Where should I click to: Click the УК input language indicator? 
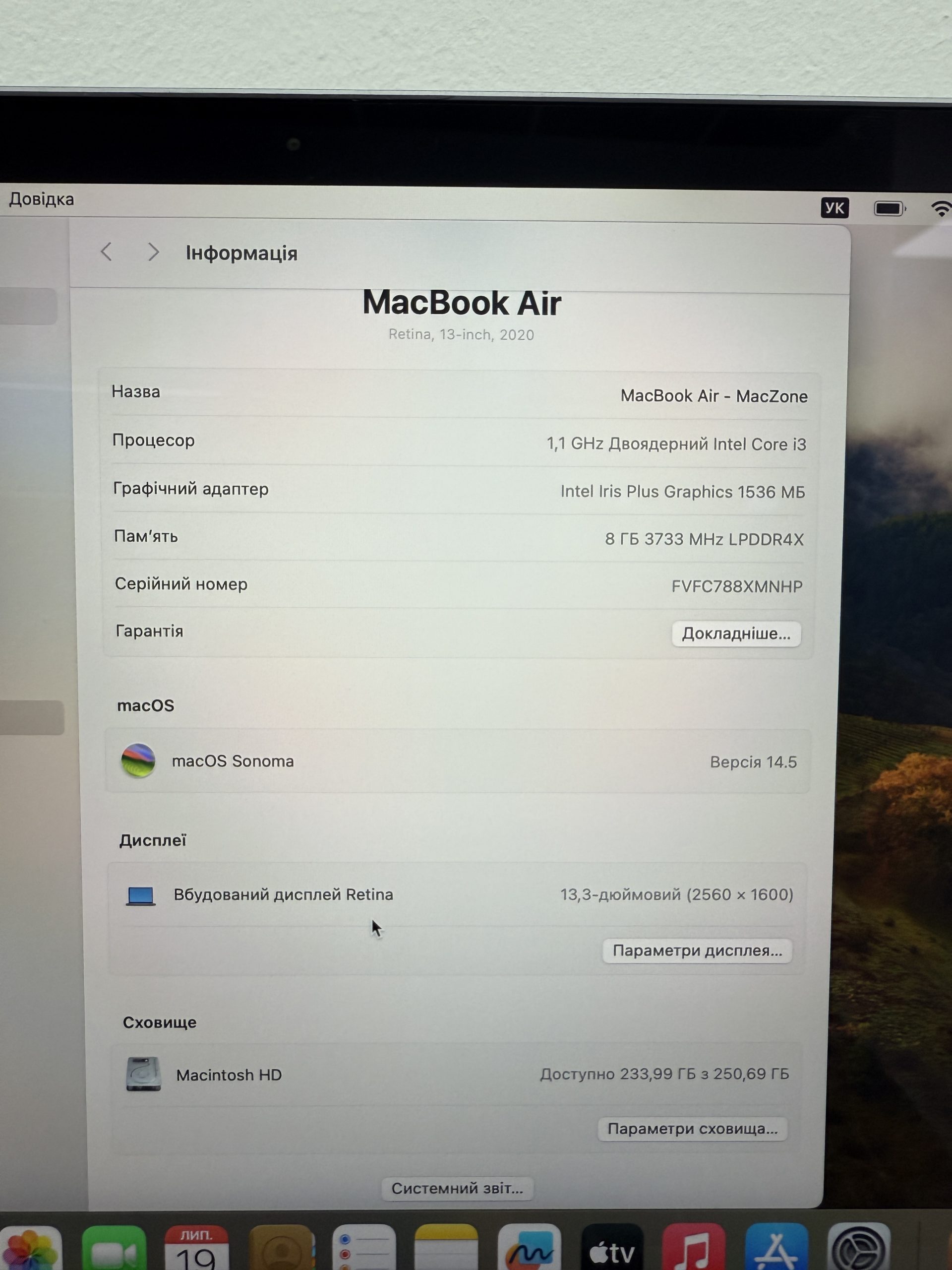(x=834, y=208)
